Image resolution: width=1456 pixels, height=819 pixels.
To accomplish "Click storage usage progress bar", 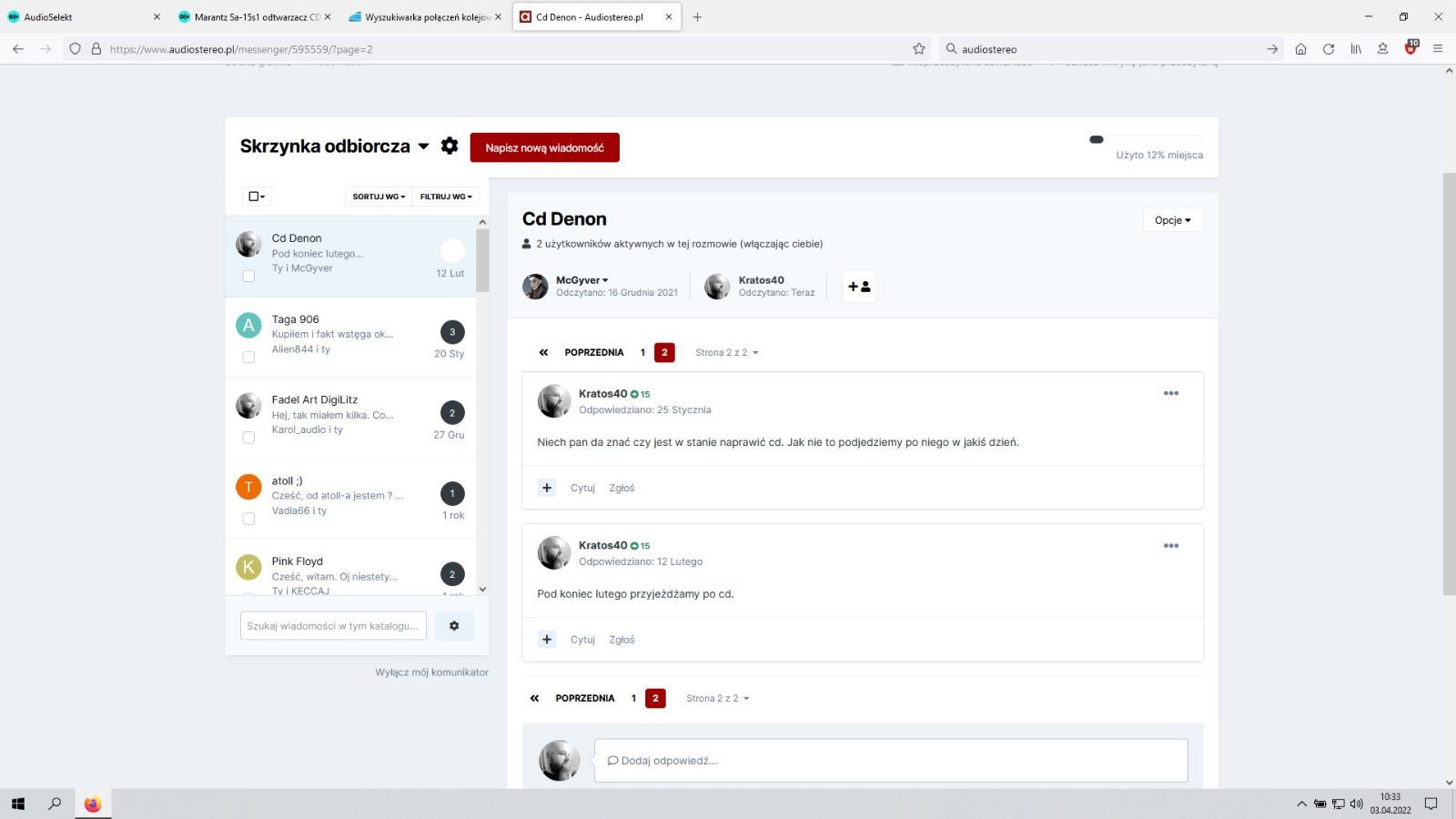I will pyautogui.click(x=1146, y=139).
